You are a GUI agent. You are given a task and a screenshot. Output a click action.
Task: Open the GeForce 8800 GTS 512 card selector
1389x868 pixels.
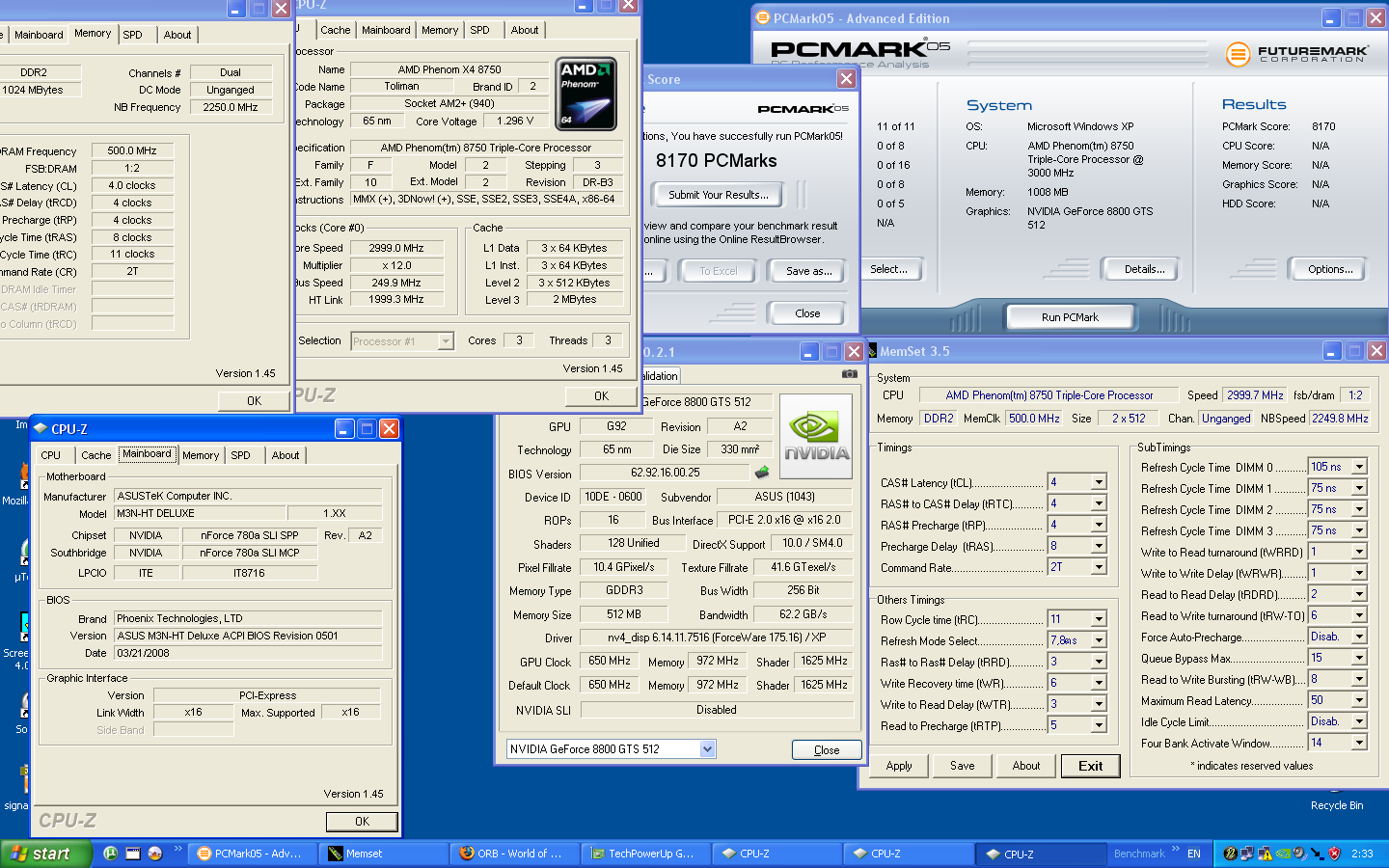click(x=612, y=749)
